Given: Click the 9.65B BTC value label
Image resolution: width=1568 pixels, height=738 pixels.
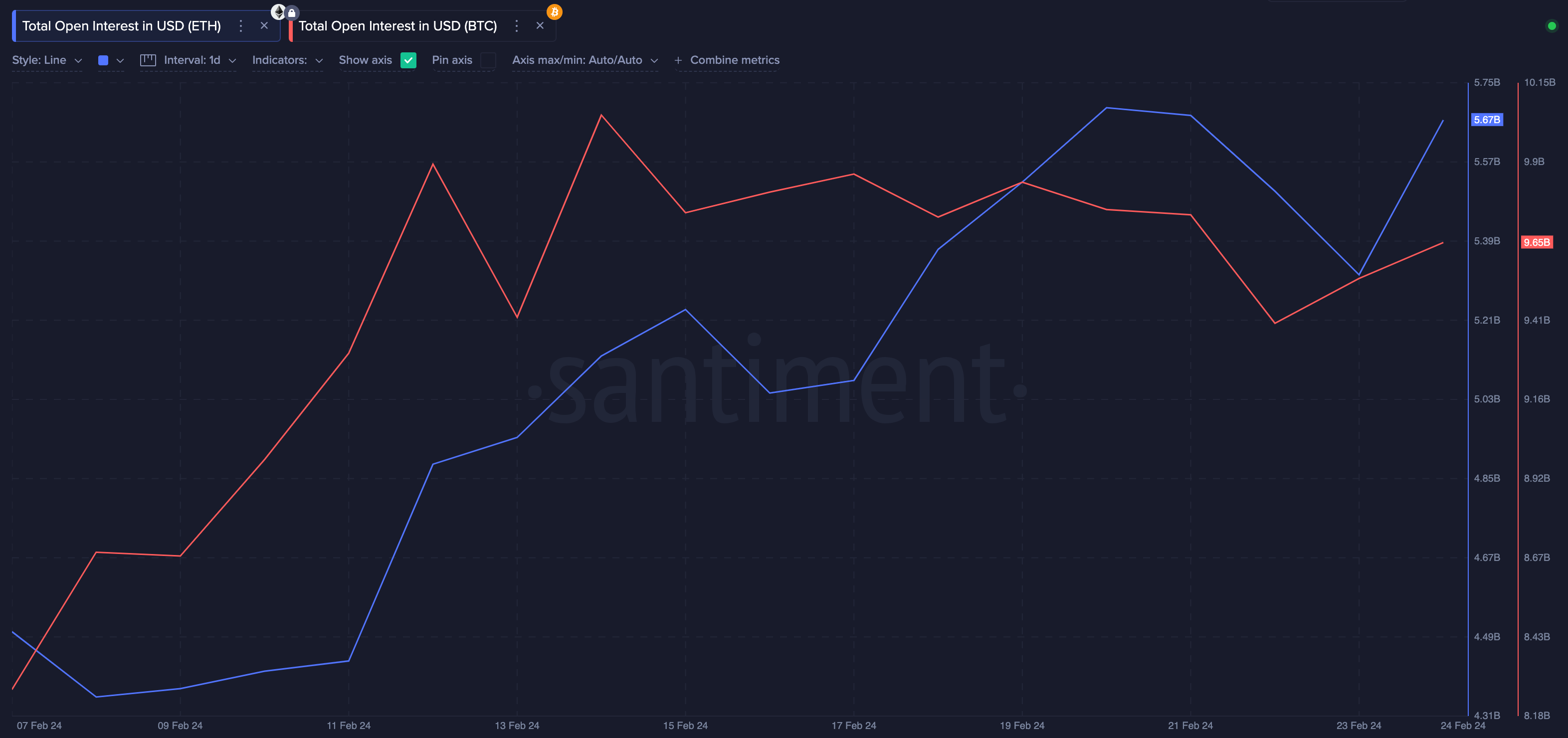Looking at the screenshot, I should click(x=1537, y=241).
